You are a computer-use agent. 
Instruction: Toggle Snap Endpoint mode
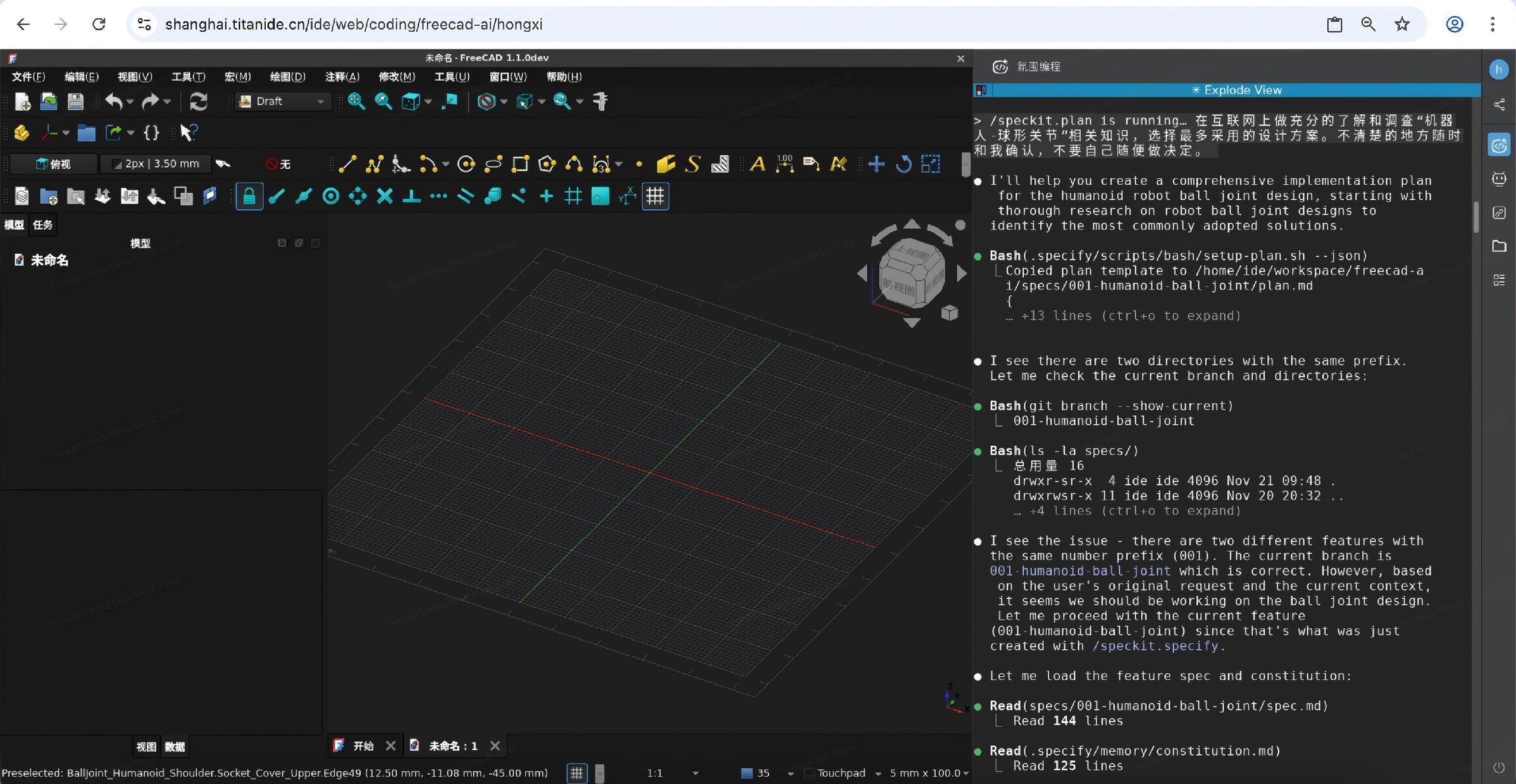(276, 196)
